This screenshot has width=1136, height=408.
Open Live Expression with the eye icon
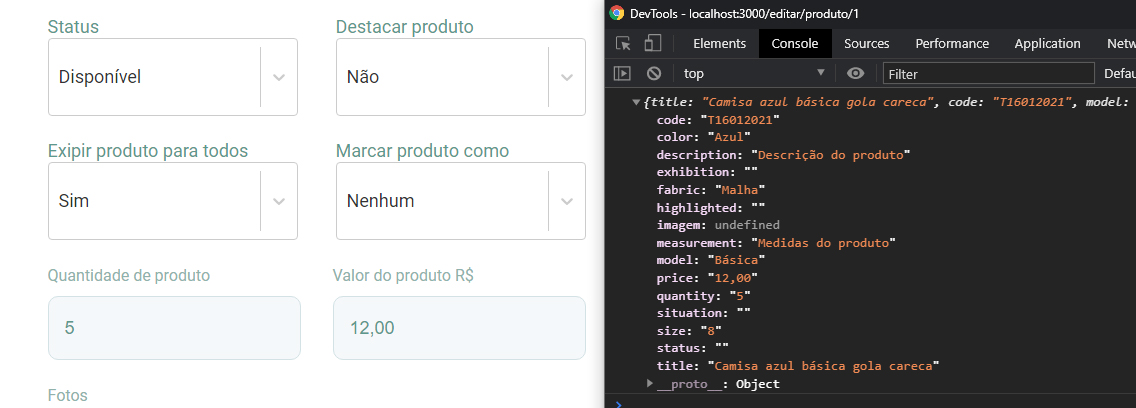click(x=856, y=73)
